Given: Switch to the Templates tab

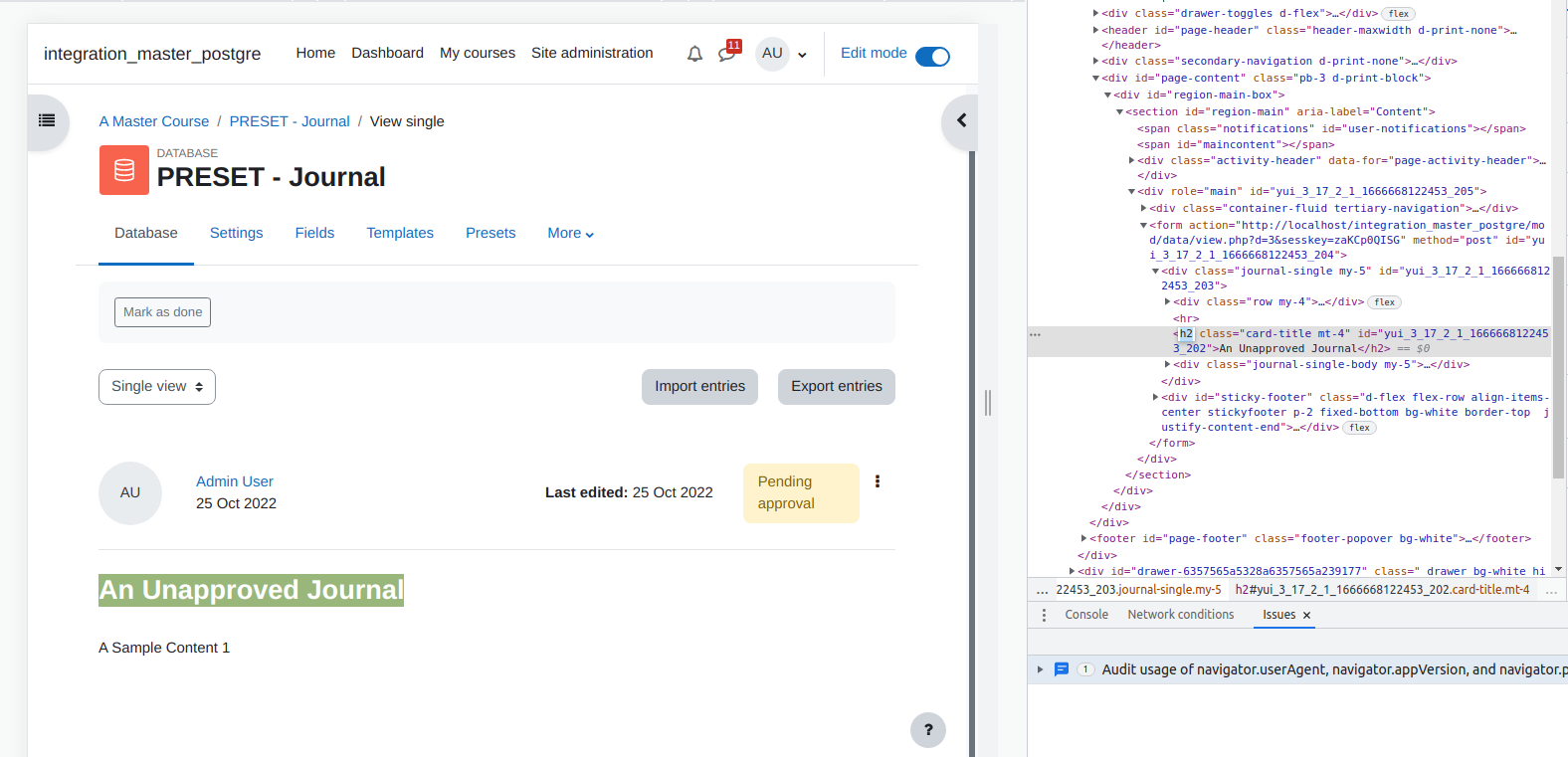Looking at the screenshot, I should coord(400,233).
